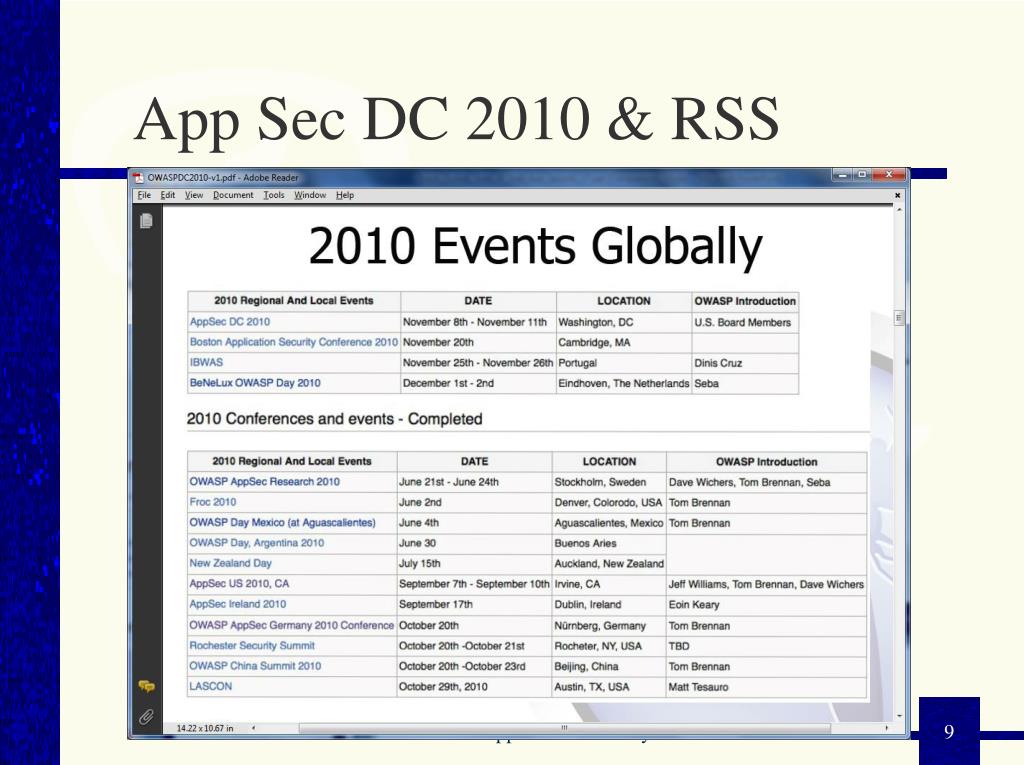The width and height of the screenshot is (1024, 765).
Task: Click the horizontal scrollbar left arrow
Action: [x=253, y=727]
